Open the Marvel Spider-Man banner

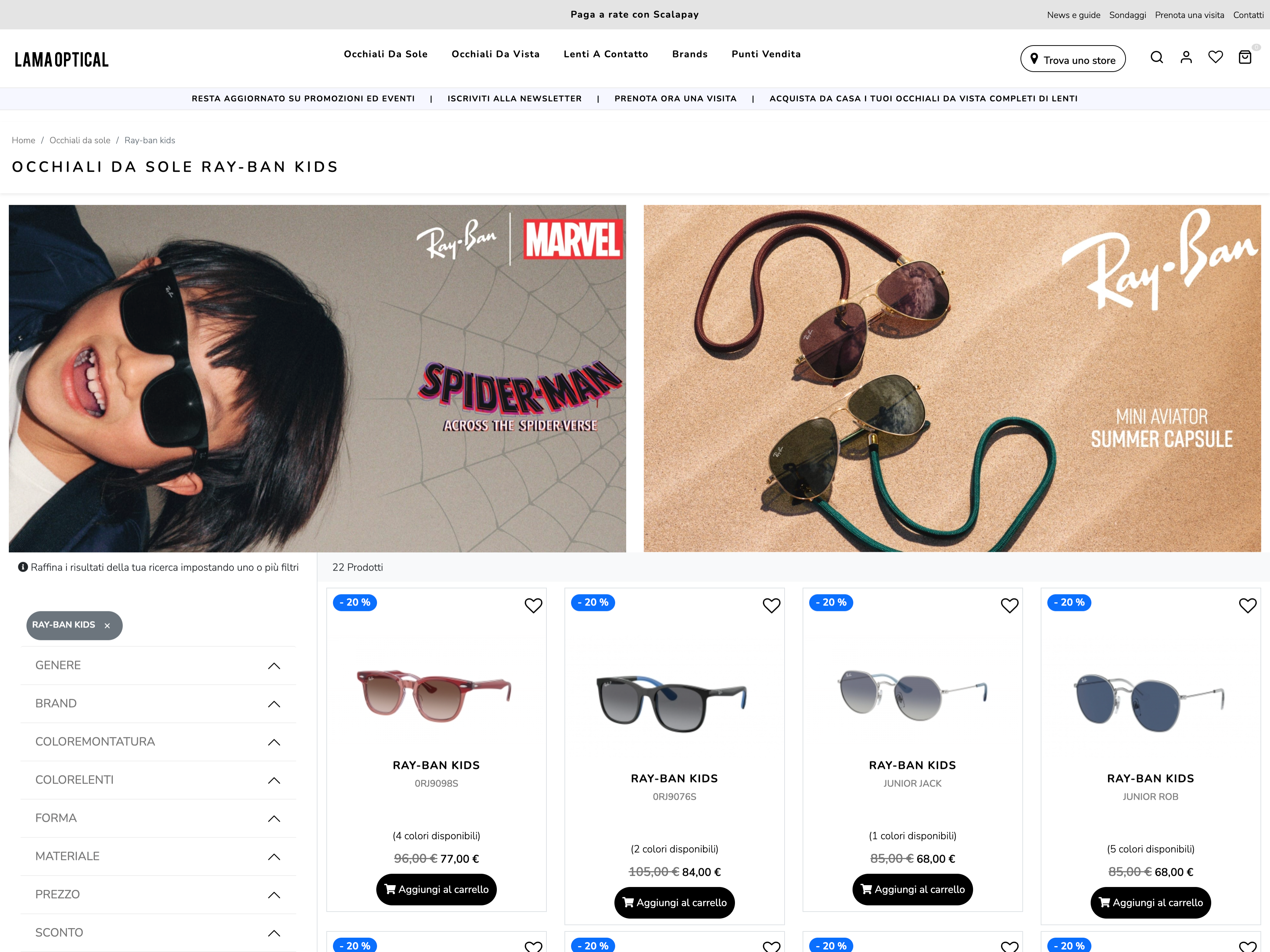[317, 378]
